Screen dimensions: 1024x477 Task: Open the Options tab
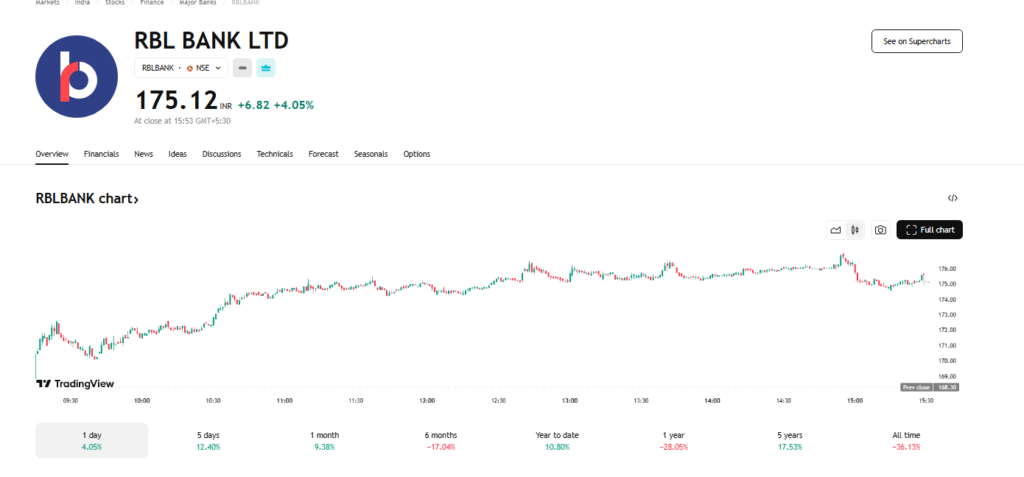417,154
